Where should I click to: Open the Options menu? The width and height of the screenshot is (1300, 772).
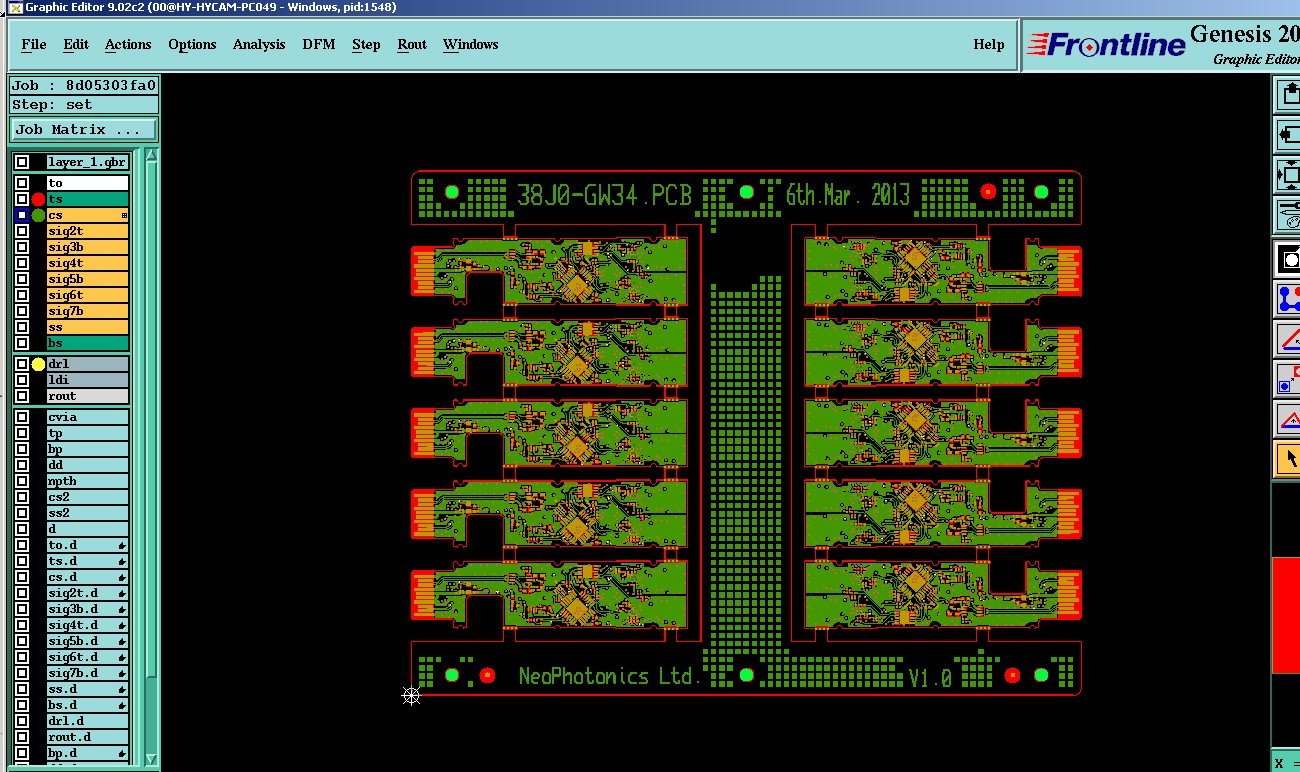pyautogui.click(x=192, y=44)
